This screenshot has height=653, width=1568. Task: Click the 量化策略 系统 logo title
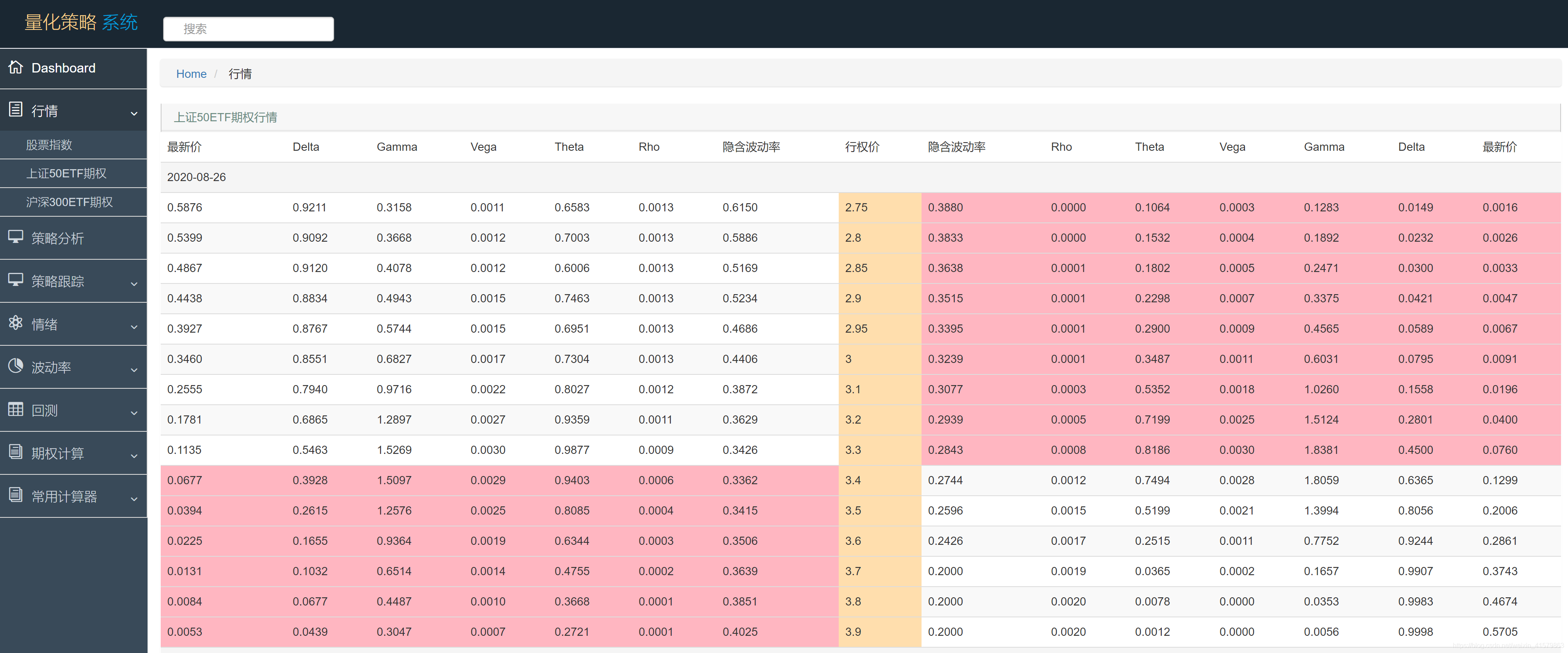tap(81, 23)
